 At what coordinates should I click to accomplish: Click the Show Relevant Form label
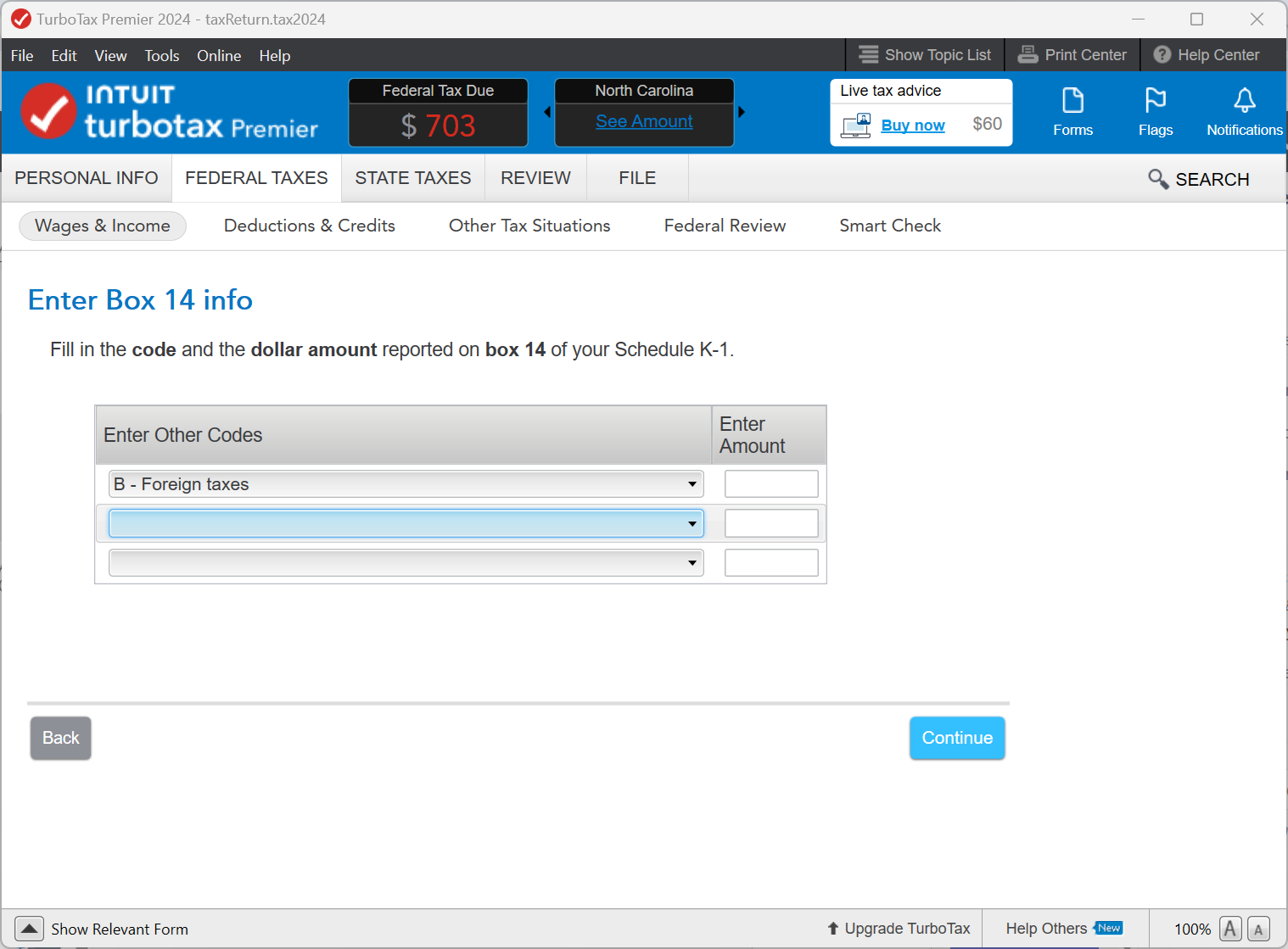point(120,929)
